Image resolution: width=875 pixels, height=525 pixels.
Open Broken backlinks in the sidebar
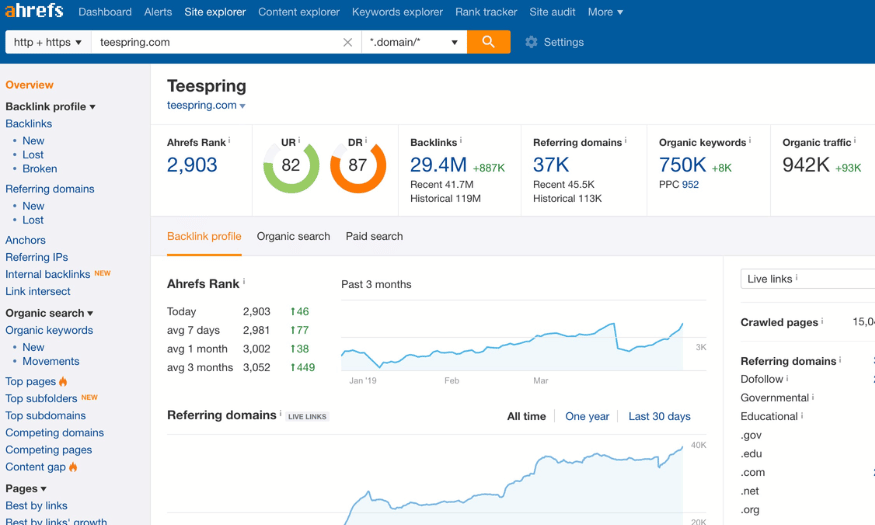click(x=40, y=168)
